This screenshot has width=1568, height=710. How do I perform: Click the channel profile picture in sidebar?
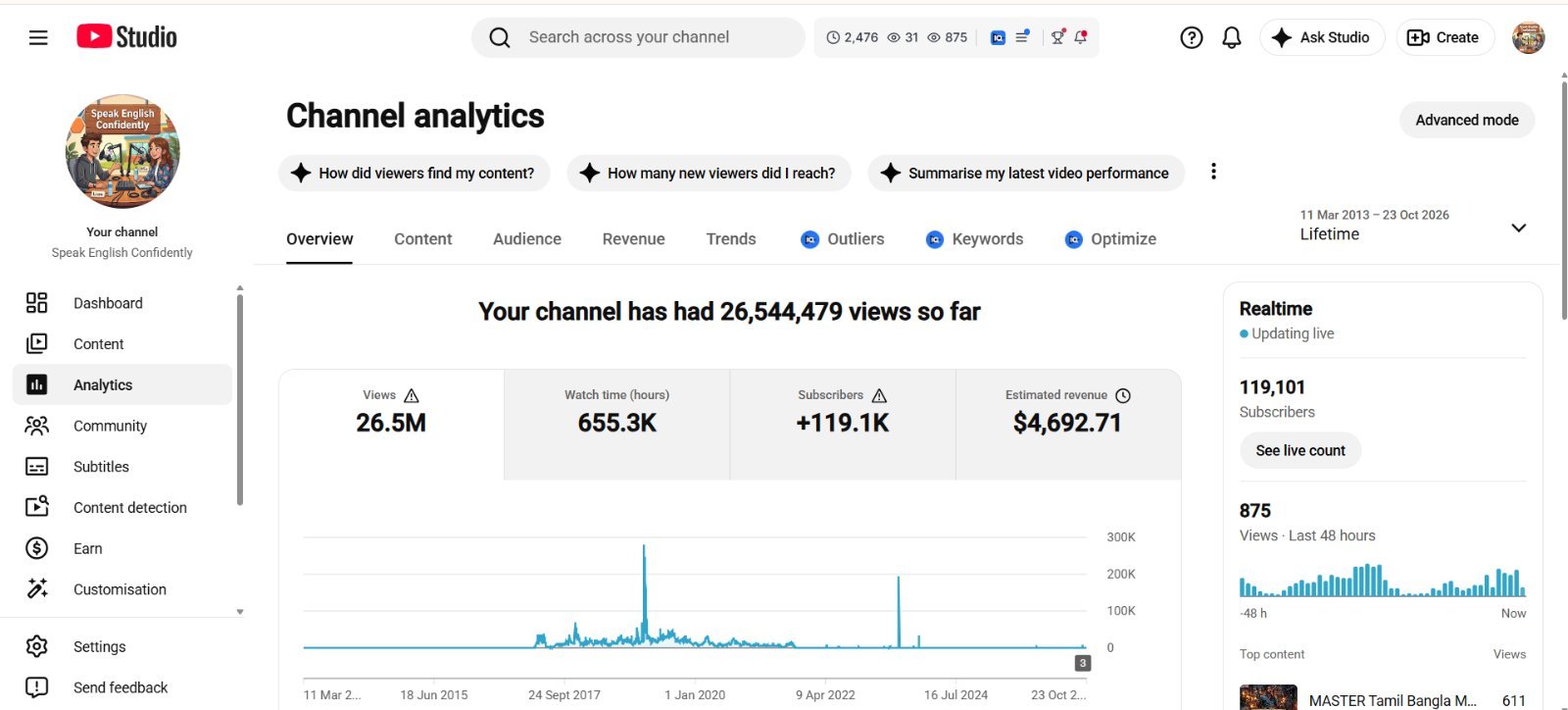point(122,151)
